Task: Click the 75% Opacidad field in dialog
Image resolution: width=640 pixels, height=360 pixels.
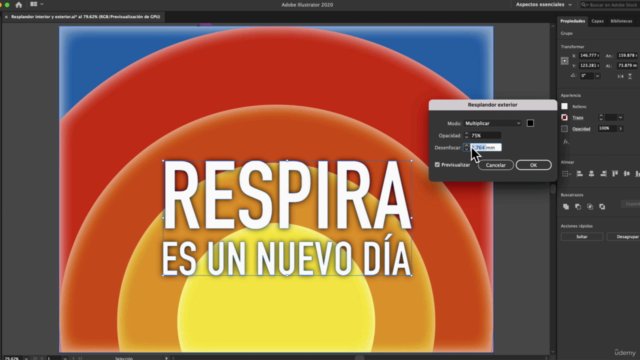Action: coord(486,136)
